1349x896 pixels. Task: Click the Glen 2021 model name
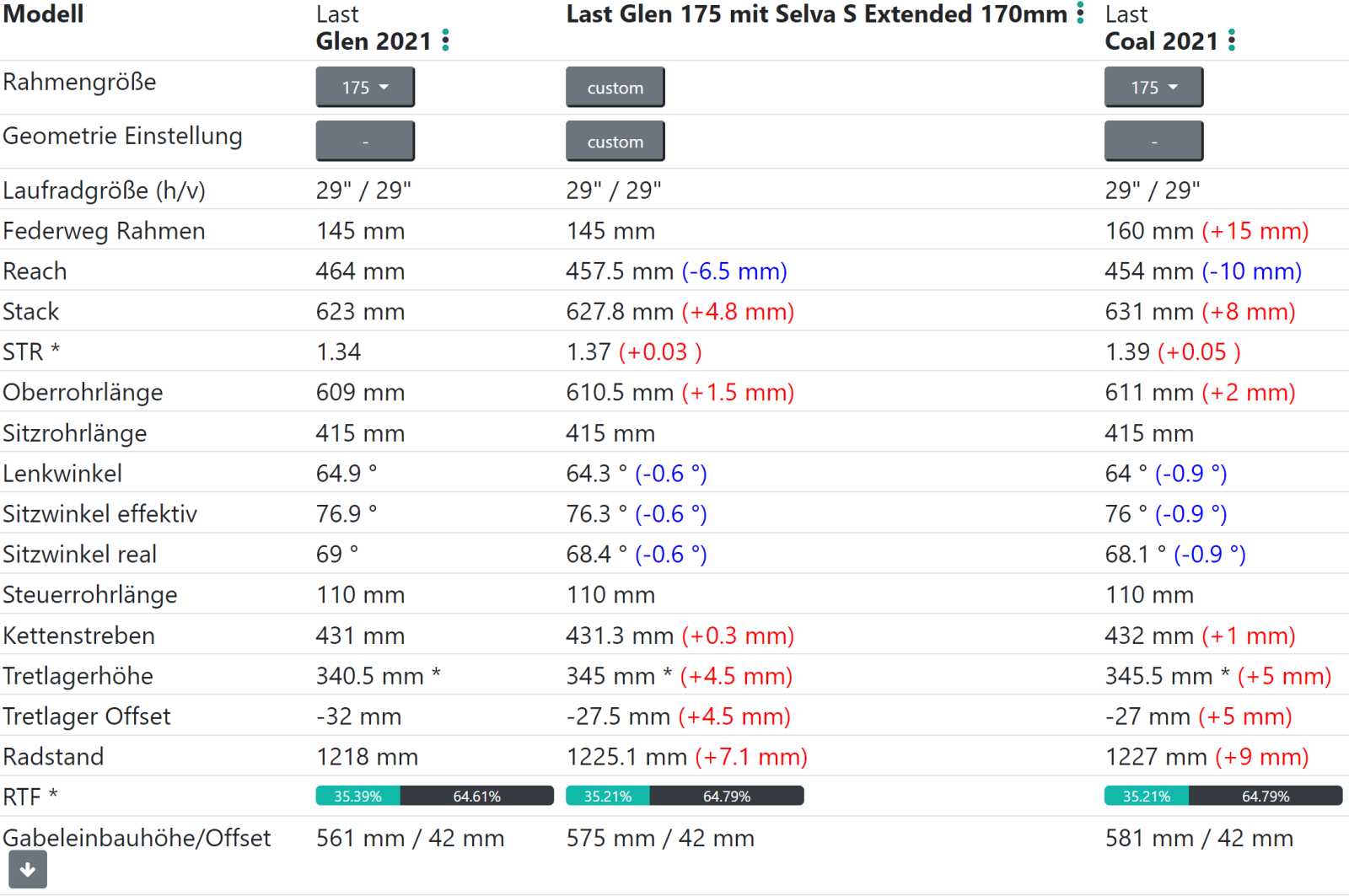click(x=374, y=41)
